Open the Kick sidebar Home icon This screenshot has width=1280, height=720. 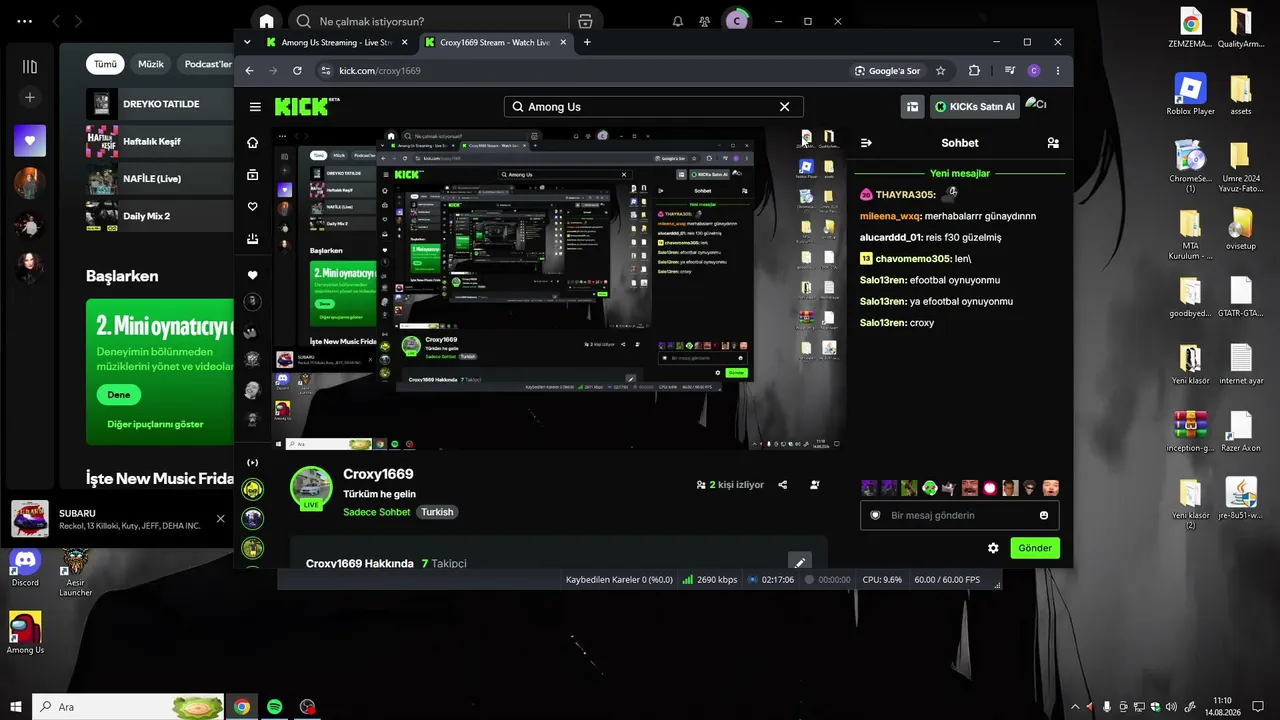click(253, 143)
